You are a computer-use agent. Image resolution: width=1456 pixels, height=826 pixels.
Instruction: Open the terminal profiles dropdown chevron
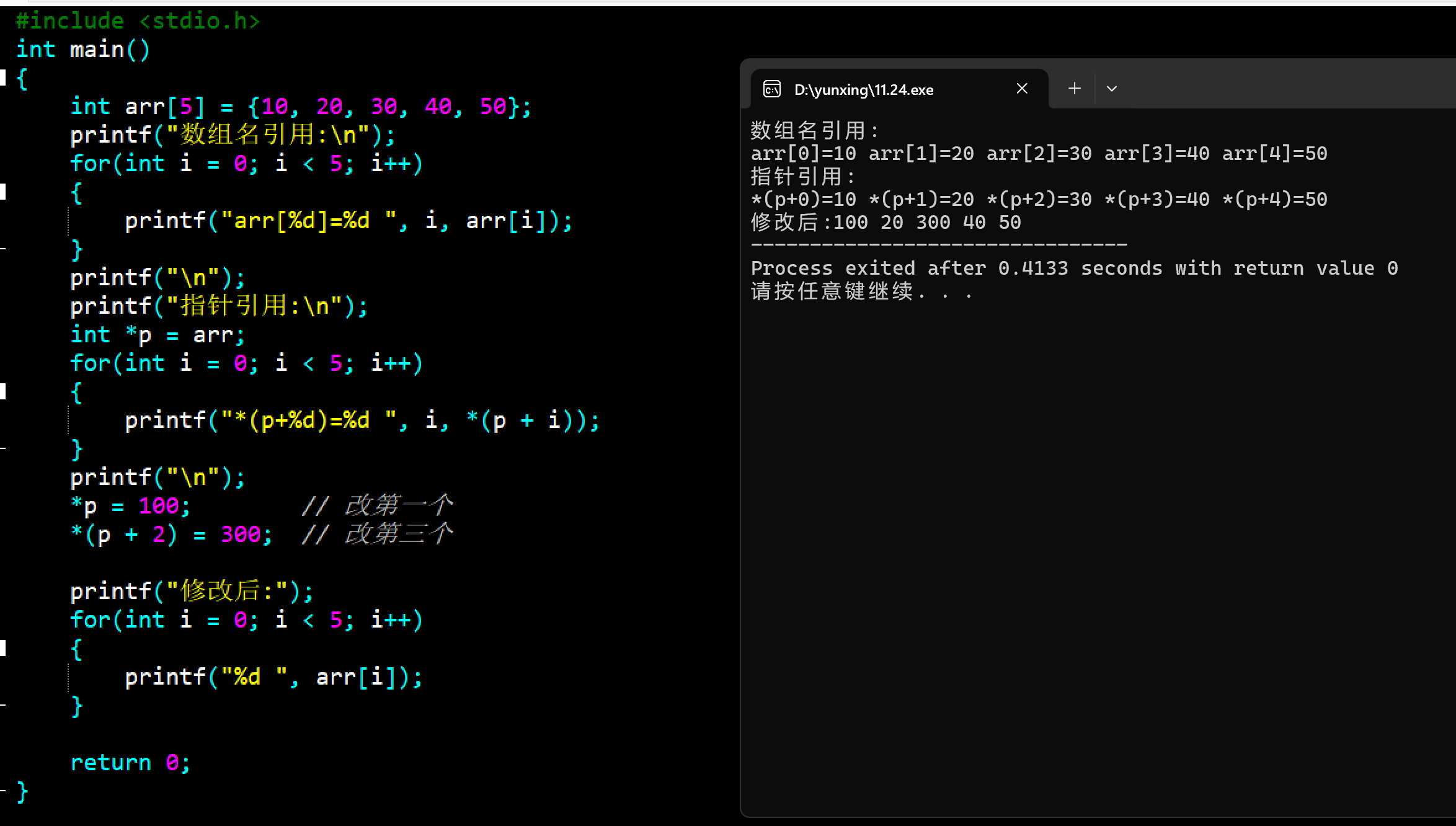[x=1112, y=89]
